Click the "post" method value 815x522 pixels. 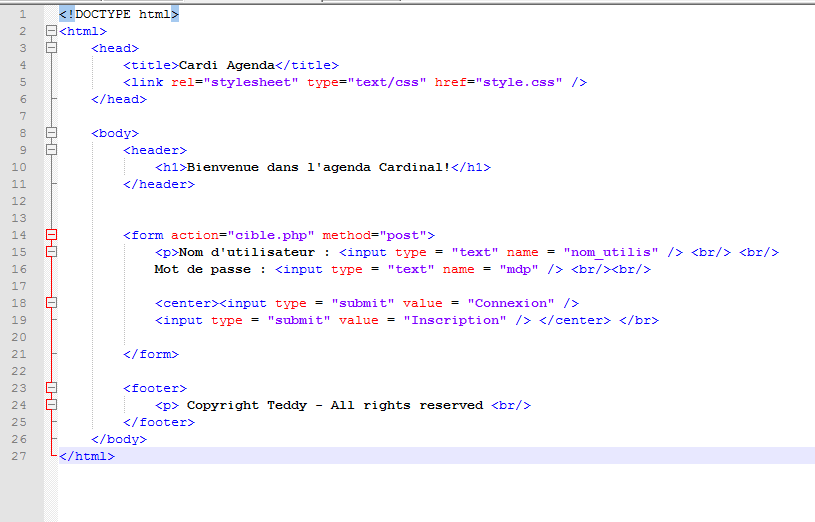(403, 235)
